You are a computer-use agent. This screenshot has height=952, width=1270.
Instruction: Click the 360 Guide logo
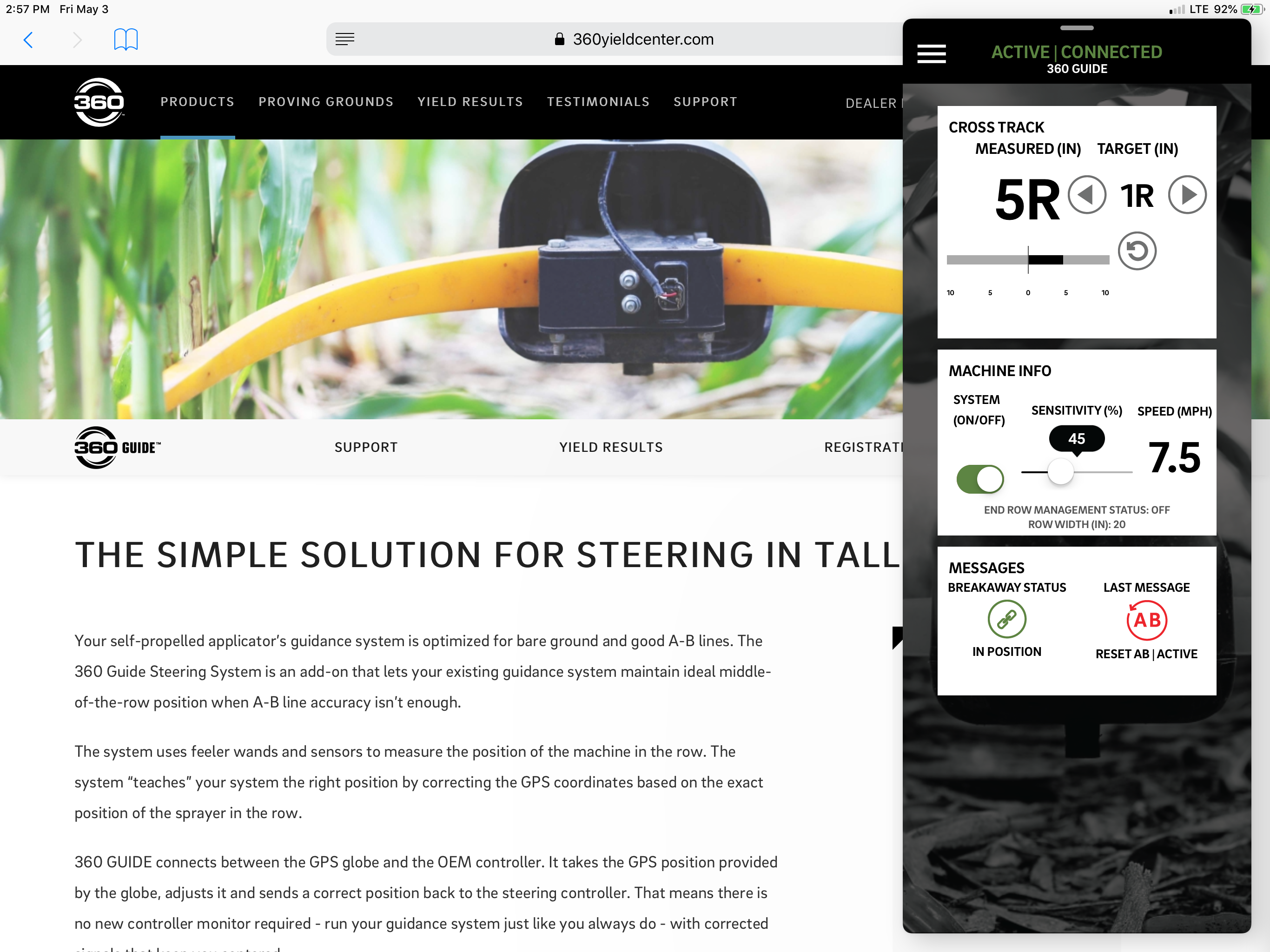point(118,447)
